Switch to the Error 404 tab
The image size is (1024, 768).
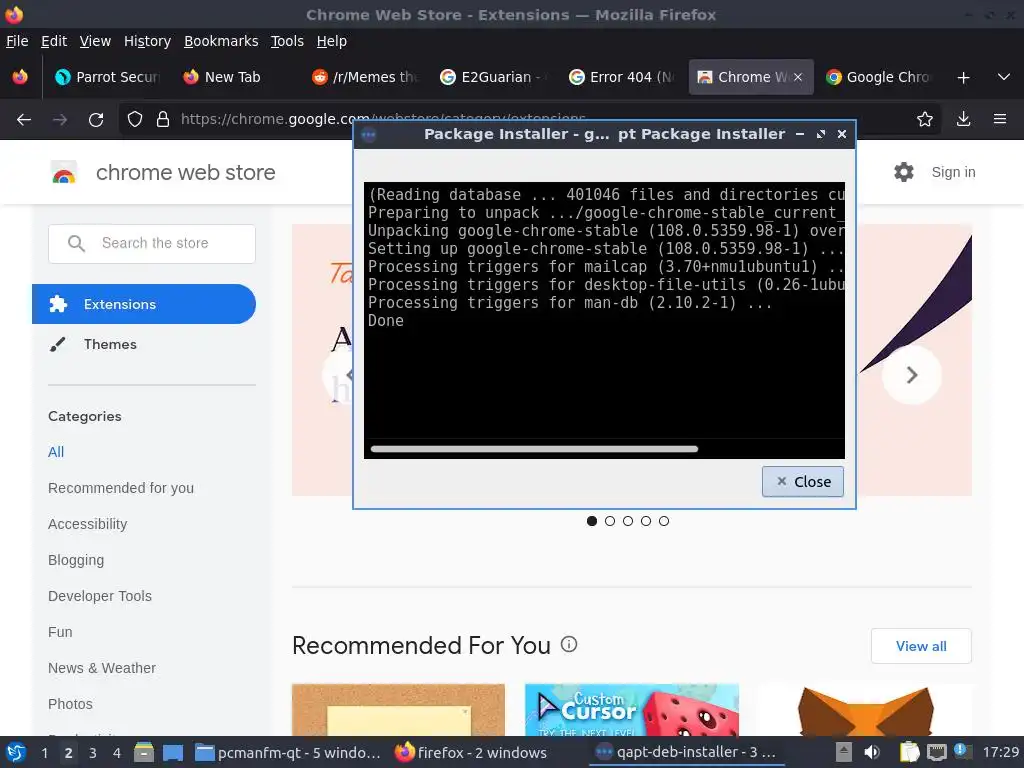click(620, 77)
